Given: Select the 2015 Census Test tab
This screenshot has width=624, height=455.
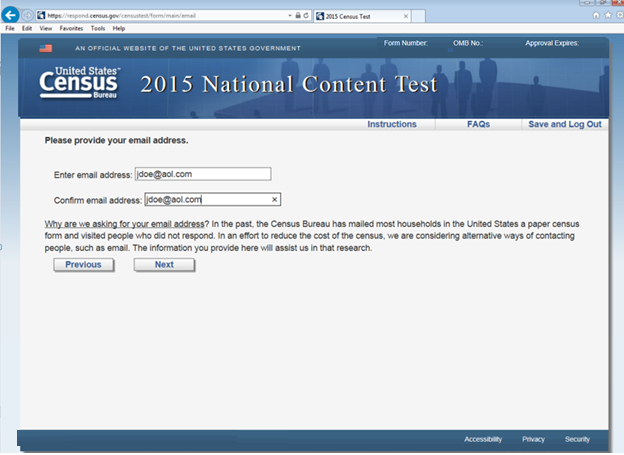Looking at the screenshot, I should tap(362, 16).
